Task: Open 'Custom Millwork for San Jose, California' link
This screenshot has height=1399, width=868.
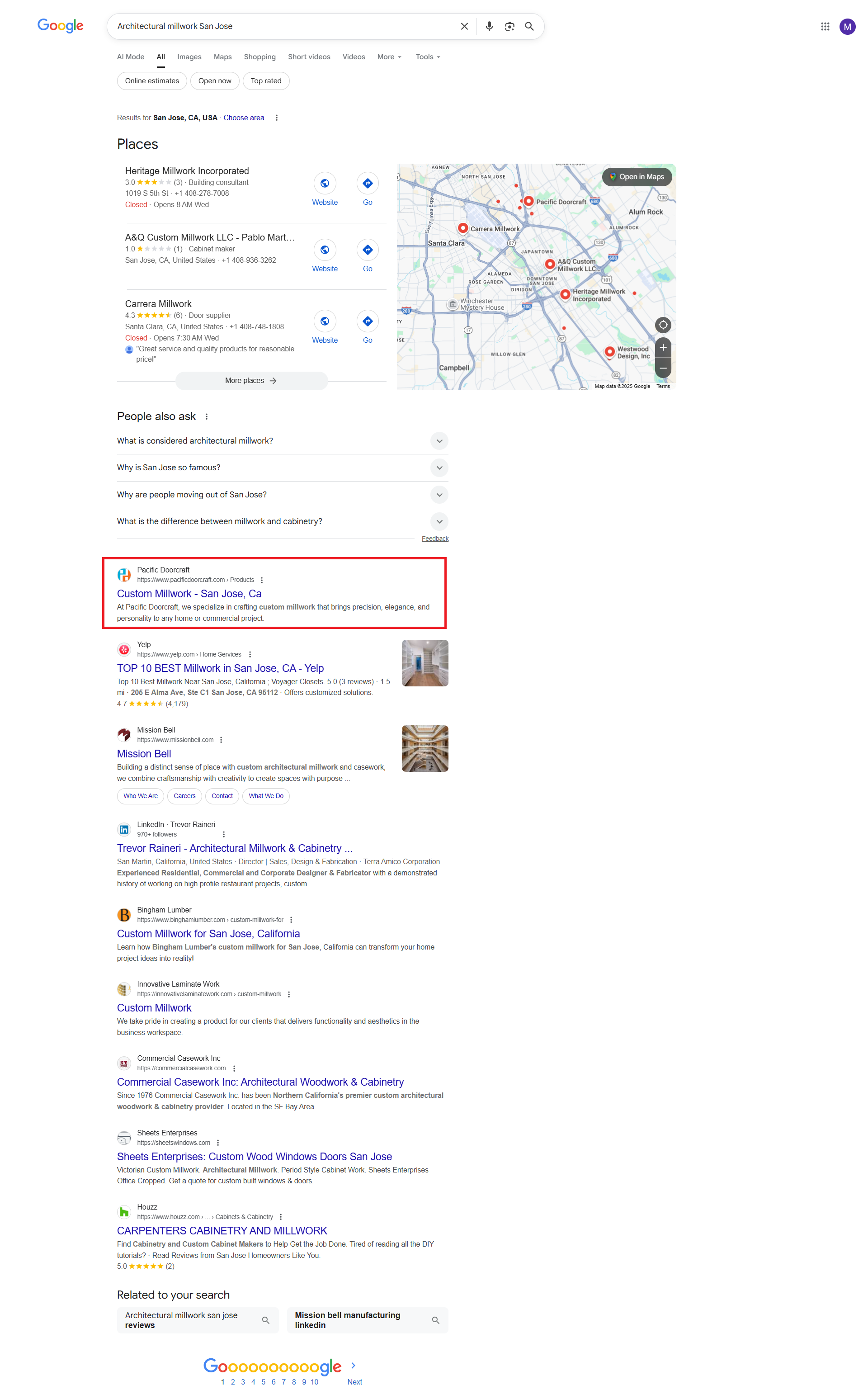Action: 208,933
